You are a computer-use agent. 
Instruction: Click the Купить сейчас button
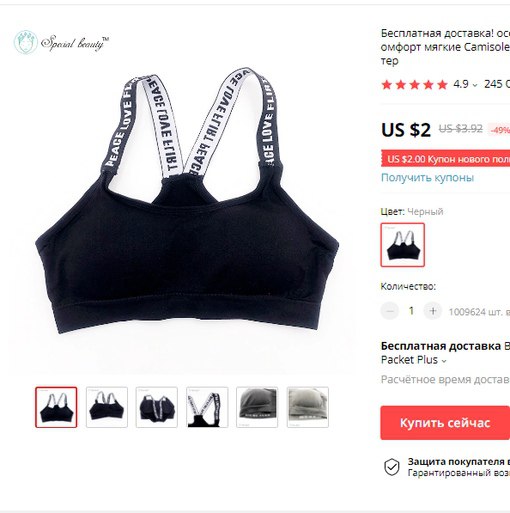(445, 423)
